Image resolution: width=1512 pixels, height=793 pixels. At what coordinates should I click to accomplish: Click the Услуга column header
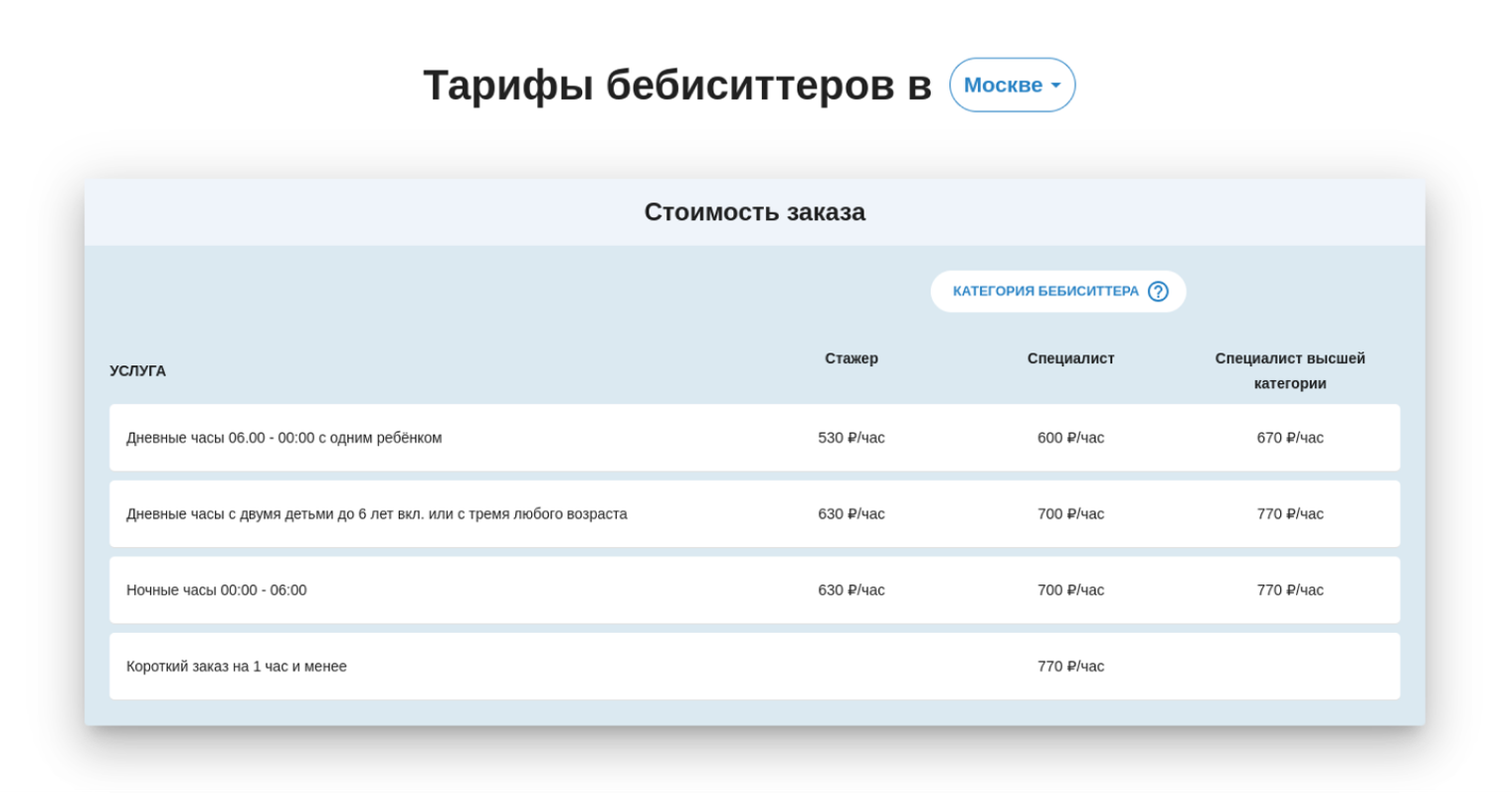click(x=137, y=371)
